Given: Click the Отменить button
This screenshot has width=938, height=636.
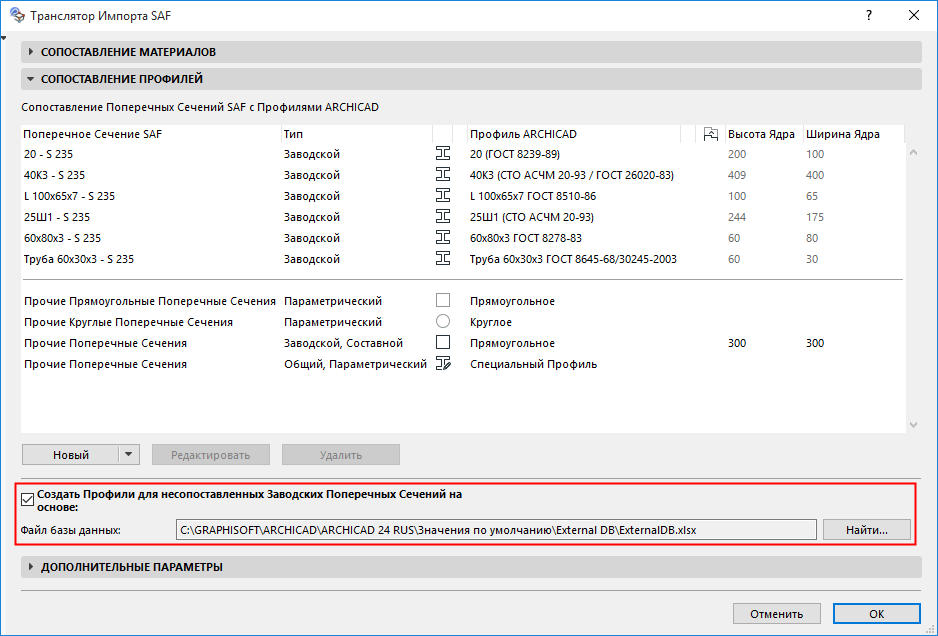Looking at the screenshot, I should [x=776, y=613].
